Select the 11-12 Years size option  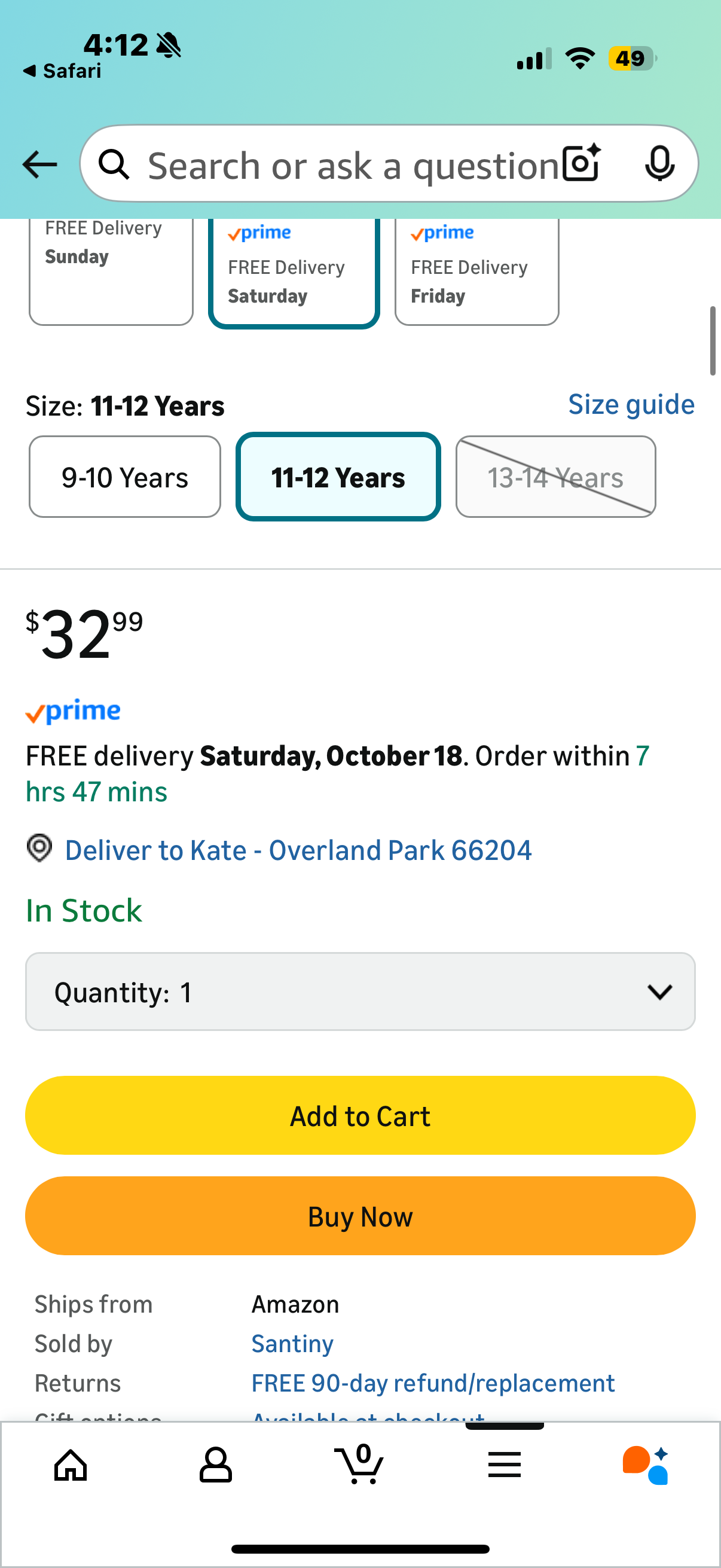(338, 477)
